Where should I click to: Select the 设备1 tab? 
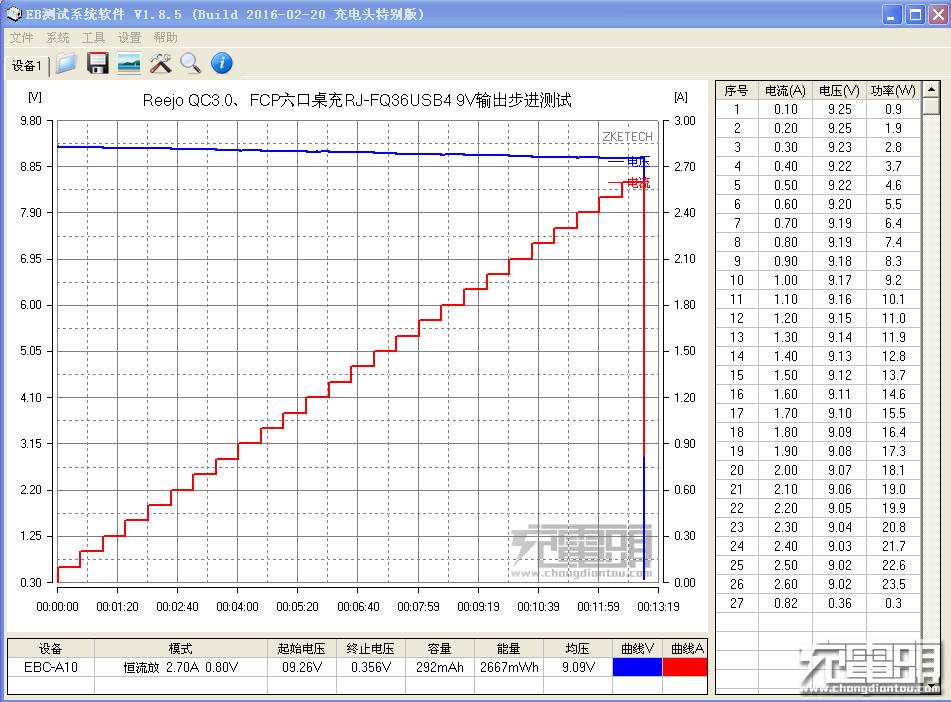[27, 66]
